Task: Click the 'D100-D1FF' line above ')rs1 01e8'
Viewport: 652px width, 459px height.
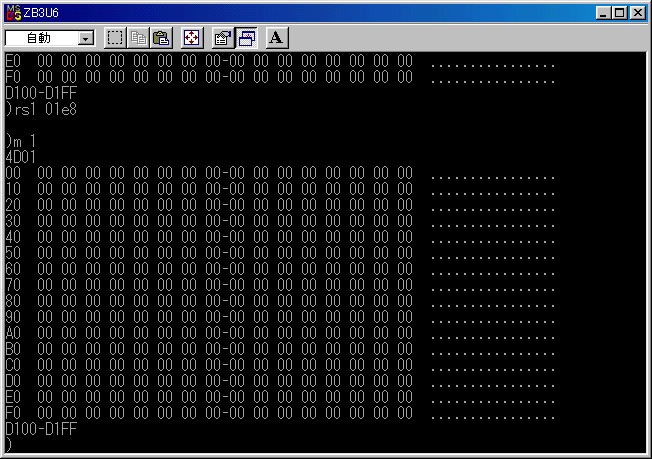Action: pos(41,93)
